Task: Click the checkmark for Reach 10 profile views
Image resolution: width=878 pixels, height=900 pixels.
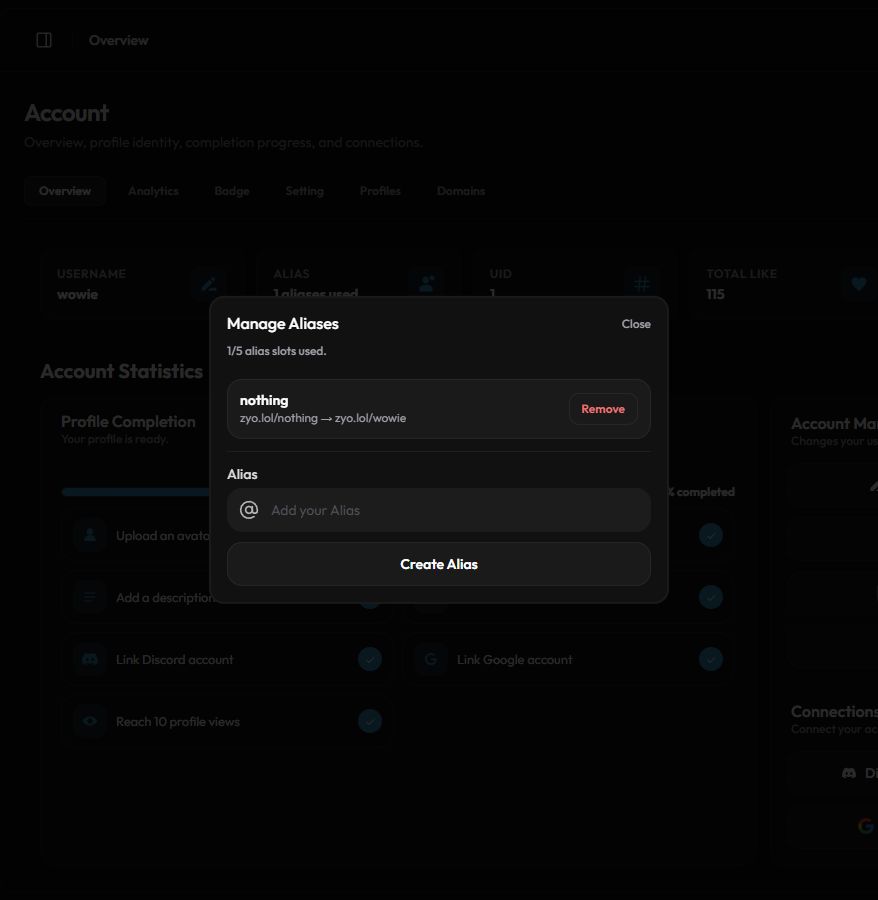Action: (x=370, y=721)
